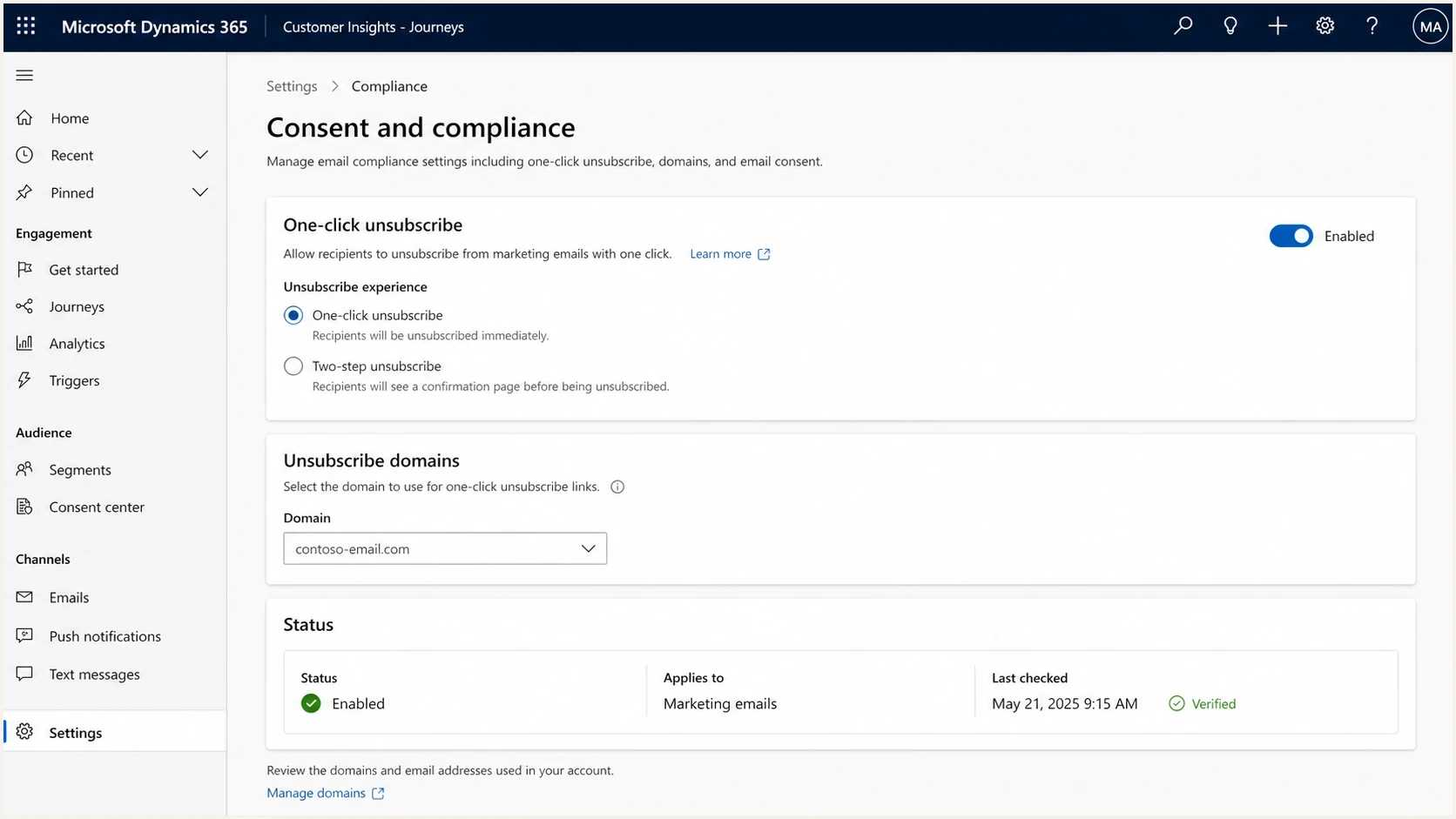The width and height of the screenshot is (1456, 819).
Task: Click the plus quick-create icon
Action: pos(1277,26)
